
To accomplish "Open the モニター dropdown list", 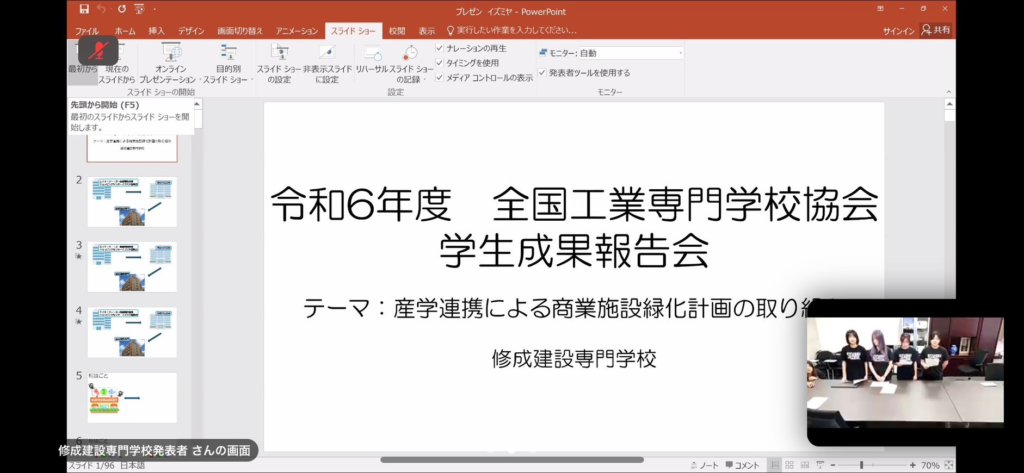I will pos(680,52).
